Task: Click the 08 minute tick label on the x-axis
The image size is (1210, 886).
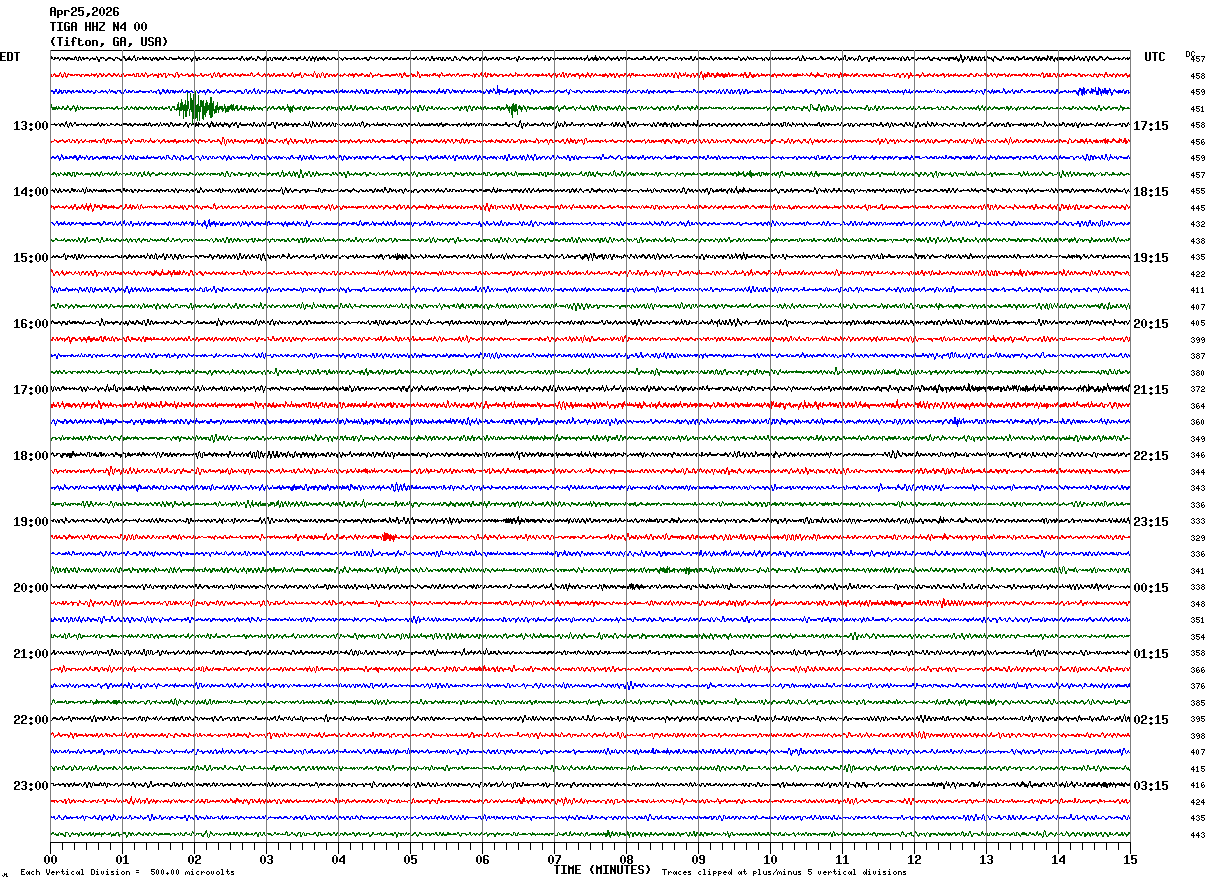Action: click(x=626, y=859)
